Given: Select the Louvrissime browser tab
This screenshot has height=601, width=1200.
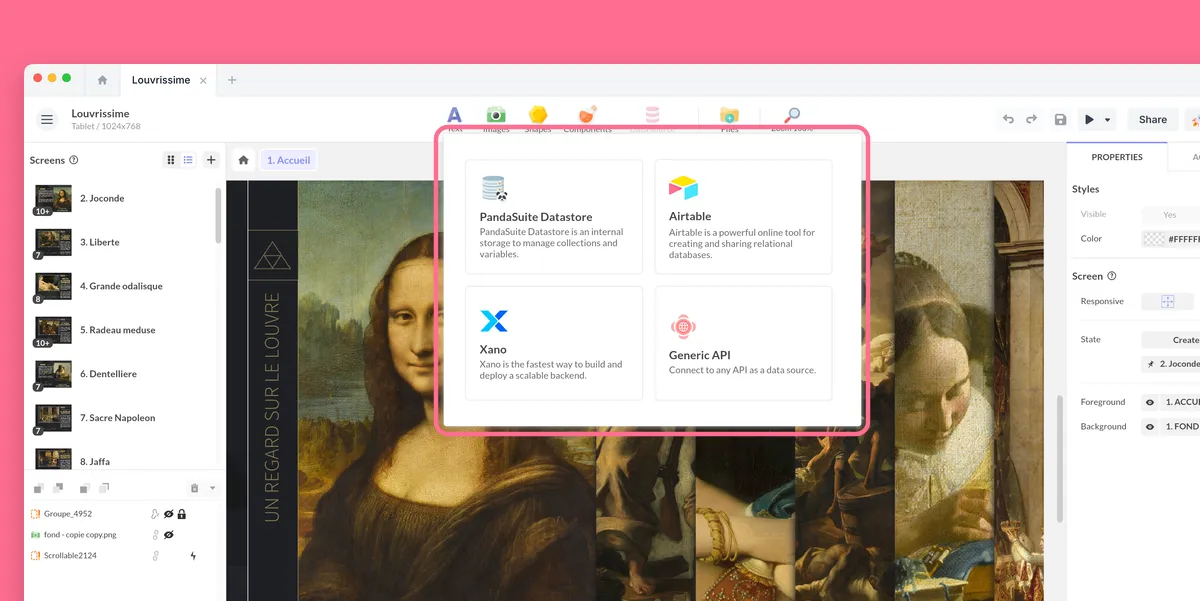Looking at the screenshot, I should pos(161,80).
